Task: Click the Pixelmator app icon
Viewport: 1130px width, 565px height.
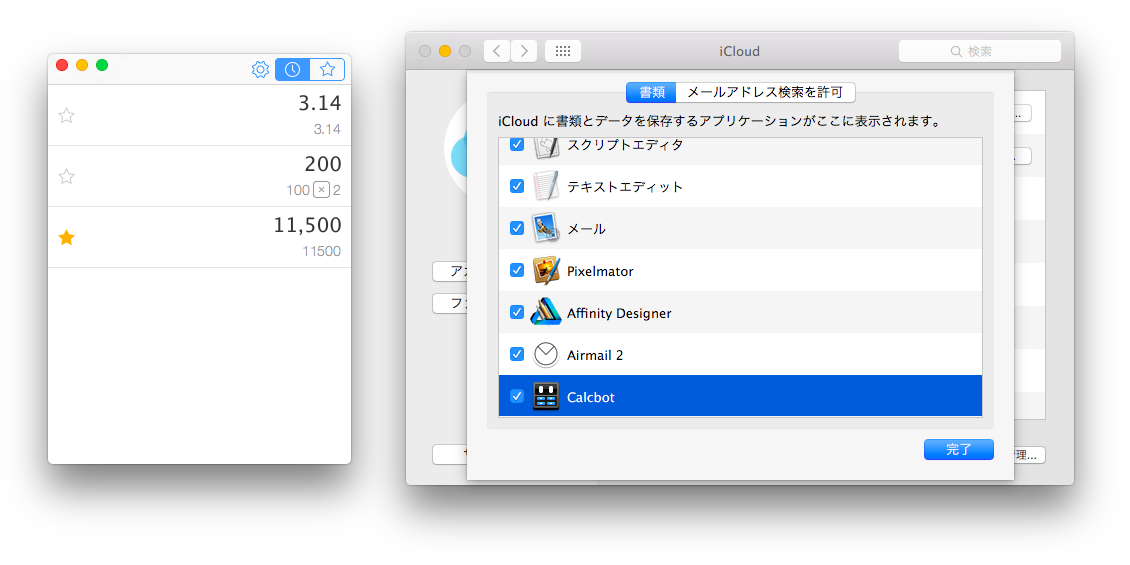Action: (546, 270)
